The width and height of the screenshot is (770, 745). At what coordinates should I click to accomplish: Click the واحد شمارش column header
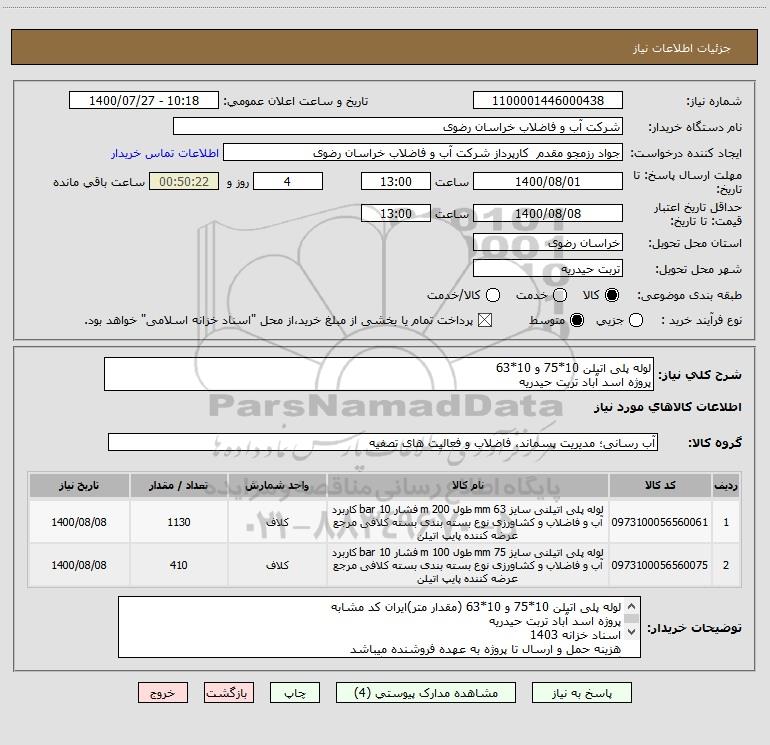pos(277,485)
